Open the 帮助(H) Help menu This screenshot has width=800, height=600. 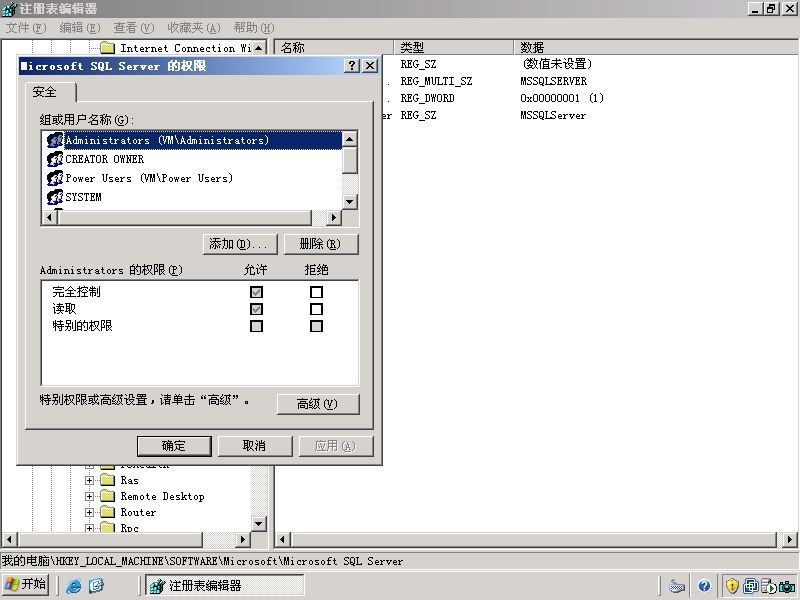click(254, 28)
